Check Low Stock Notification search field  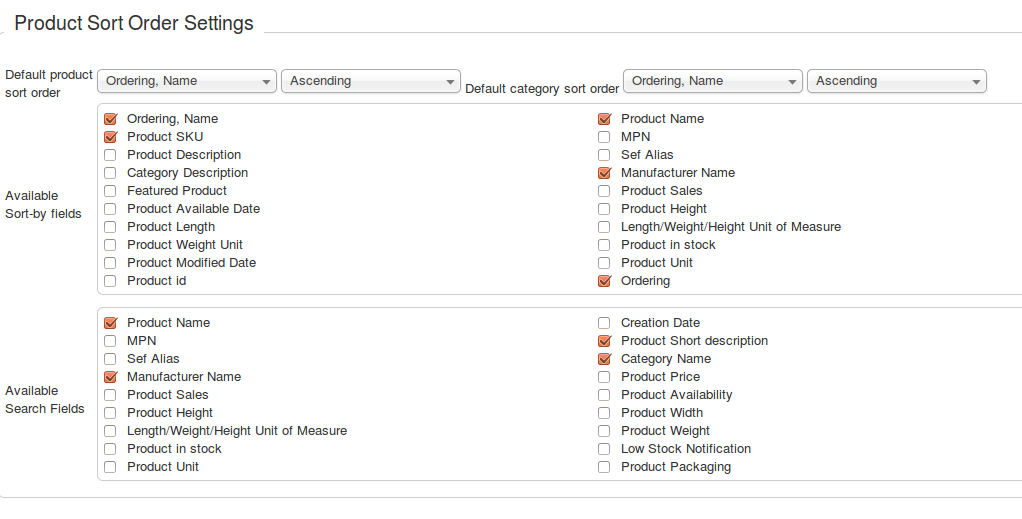604,449
